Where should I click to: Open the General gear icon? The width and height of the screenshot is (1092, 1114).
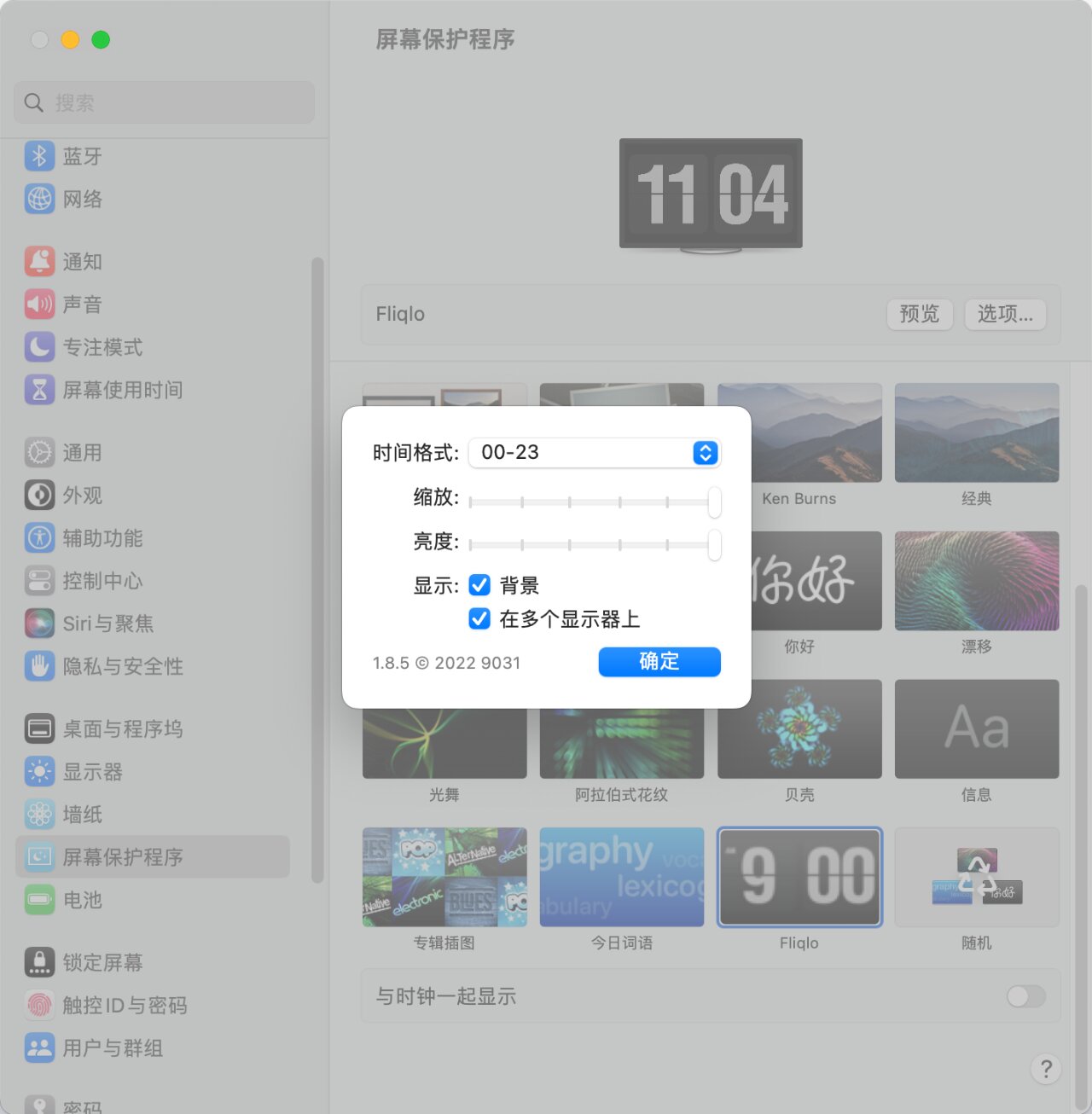pos(39,452)
